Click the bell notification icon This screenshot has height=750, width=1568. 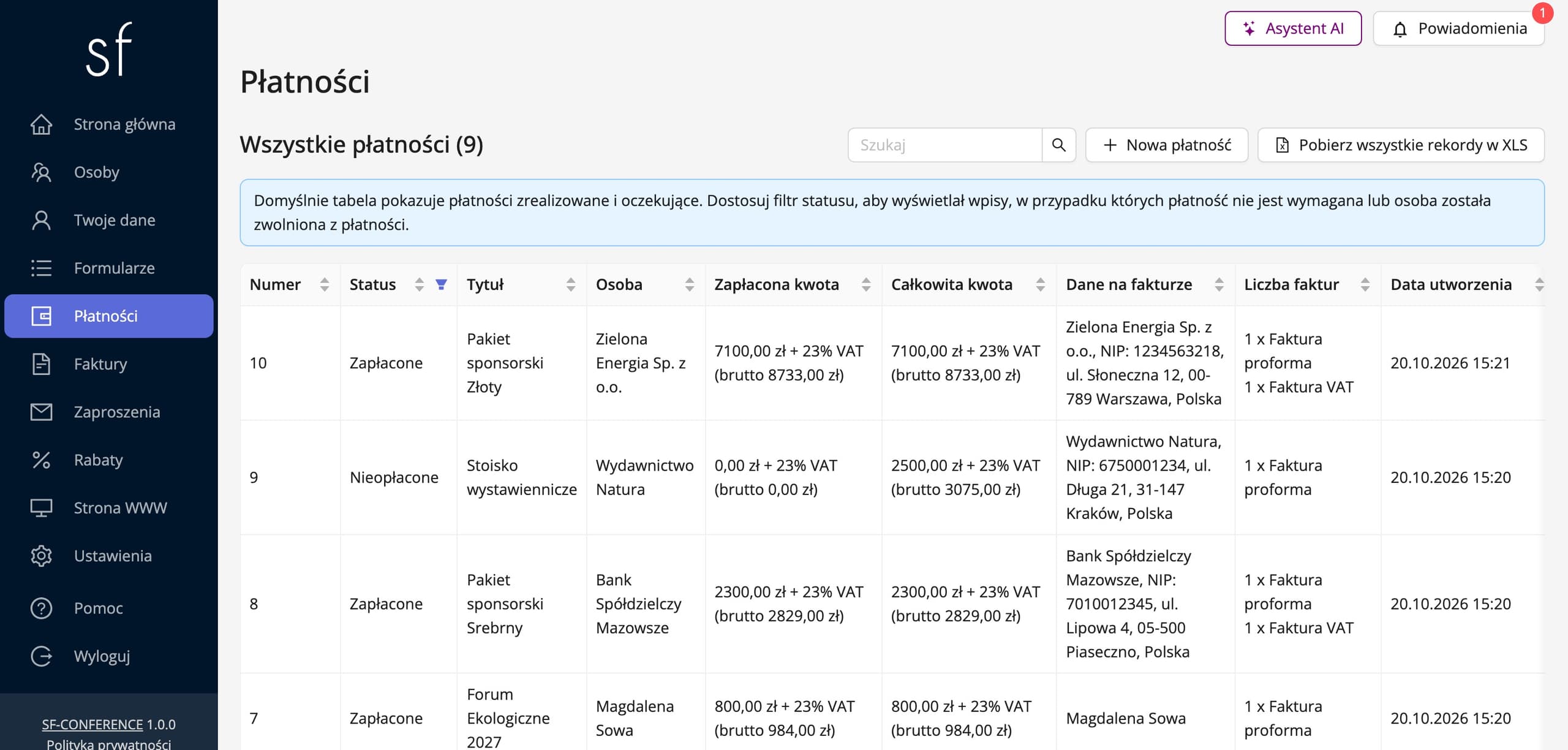click(x=1400, y=29)
